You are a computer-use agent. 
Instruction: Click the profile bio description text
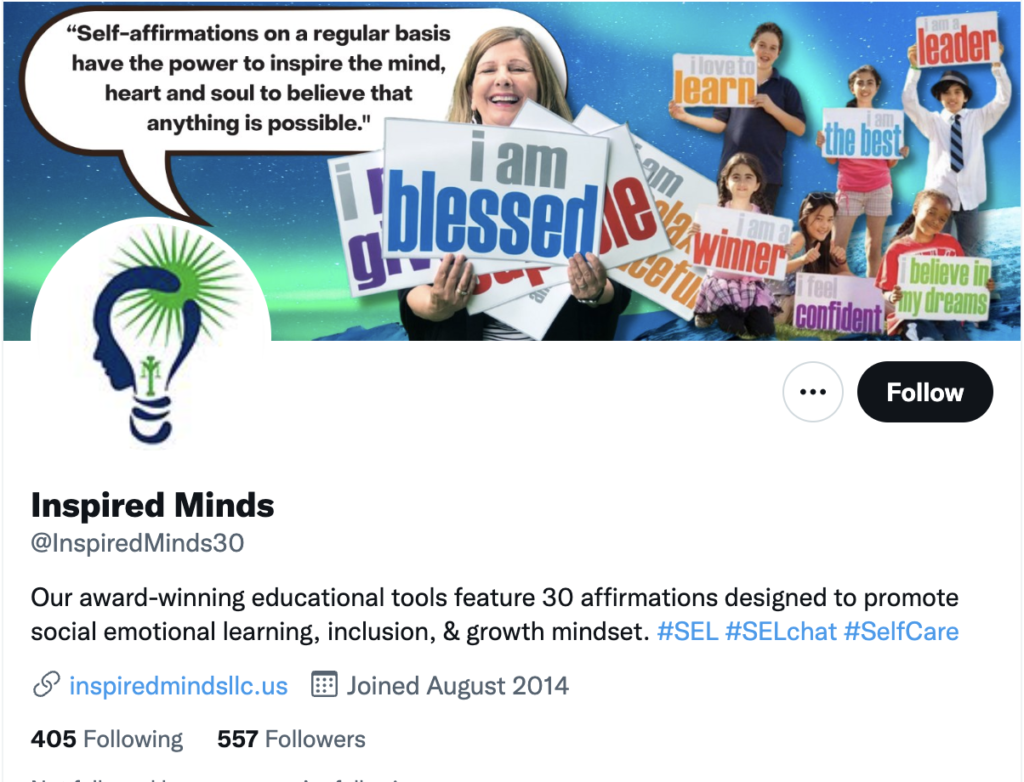pyautogui.click(x=495, y=615)
